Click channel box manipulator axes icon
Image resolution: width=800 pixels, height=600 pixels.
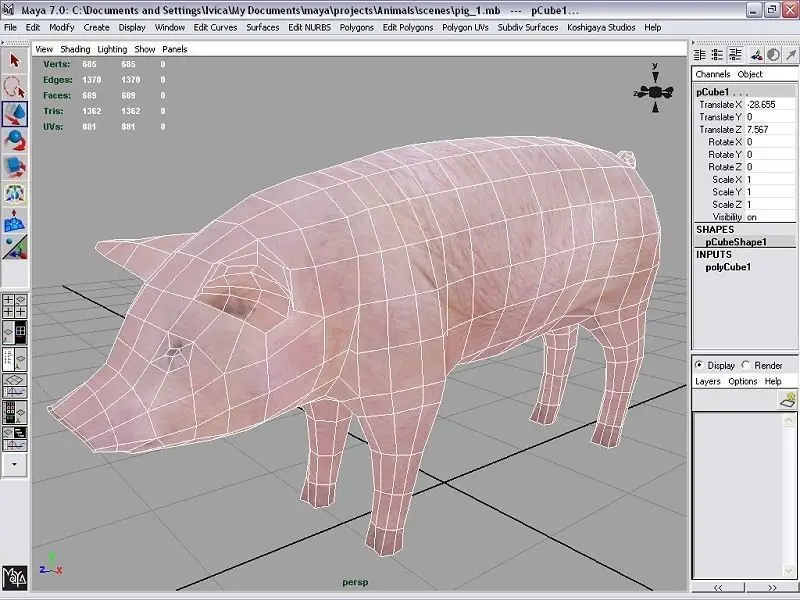756,55
